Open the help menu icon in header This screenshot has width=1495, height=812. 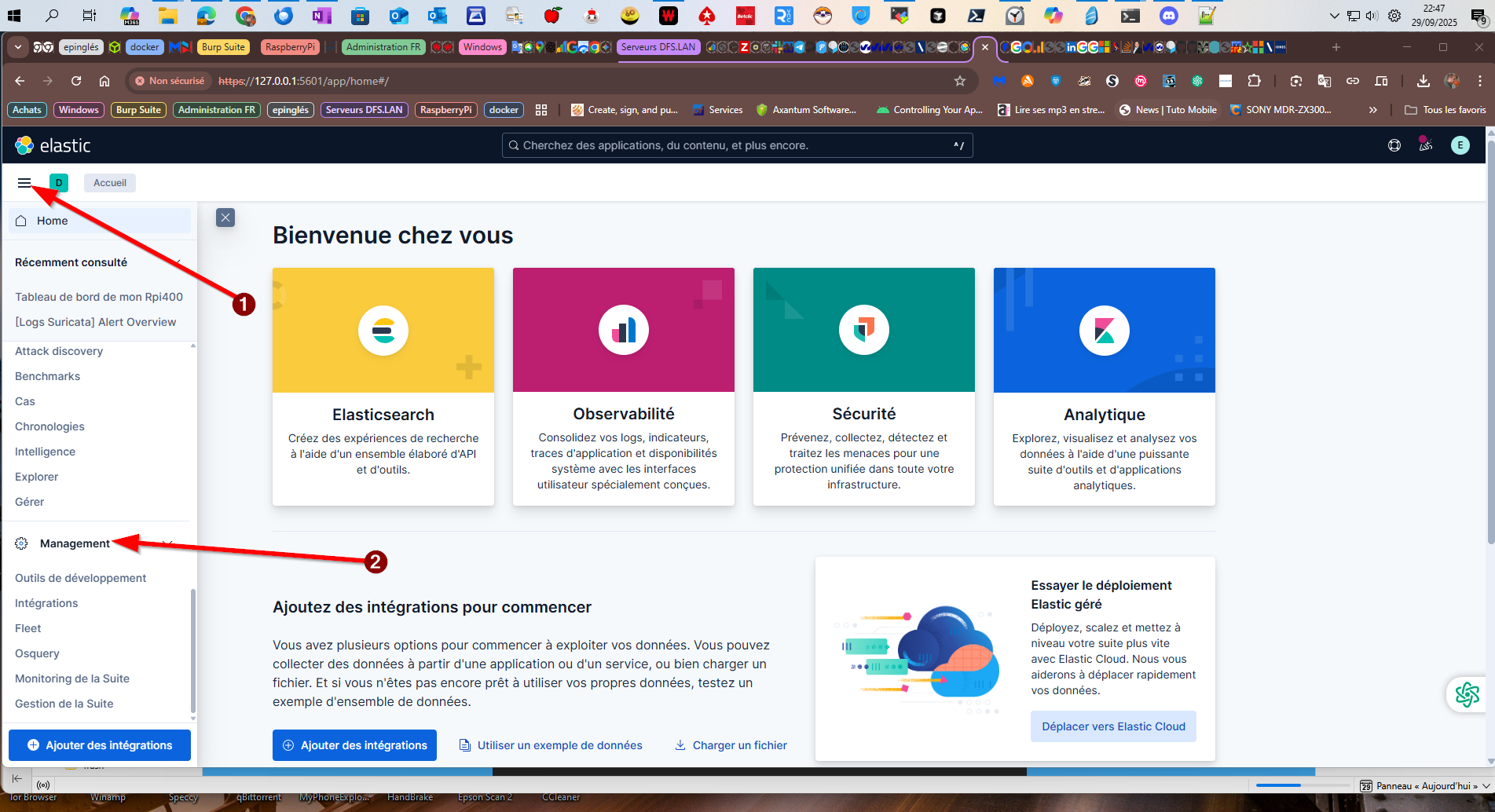(1394, 145)
